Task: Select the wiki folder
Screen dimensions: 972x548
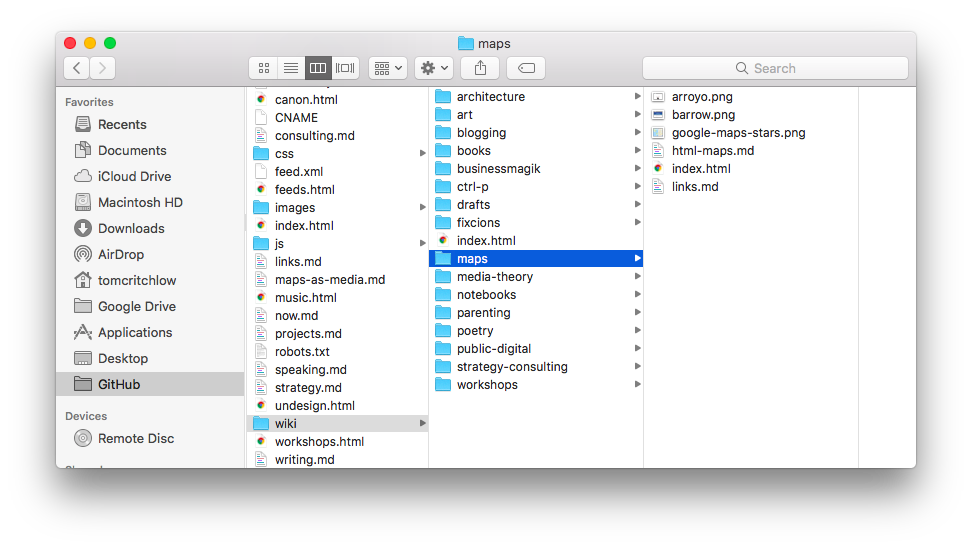Action: tap(337, 423)
